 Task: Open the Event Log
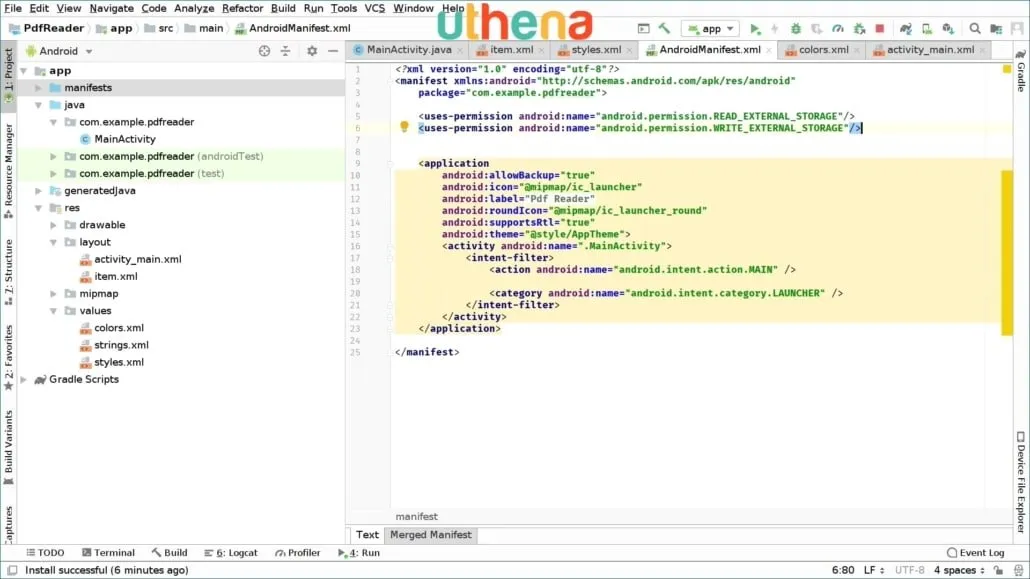pyautogui.click(x=975, y=553)
